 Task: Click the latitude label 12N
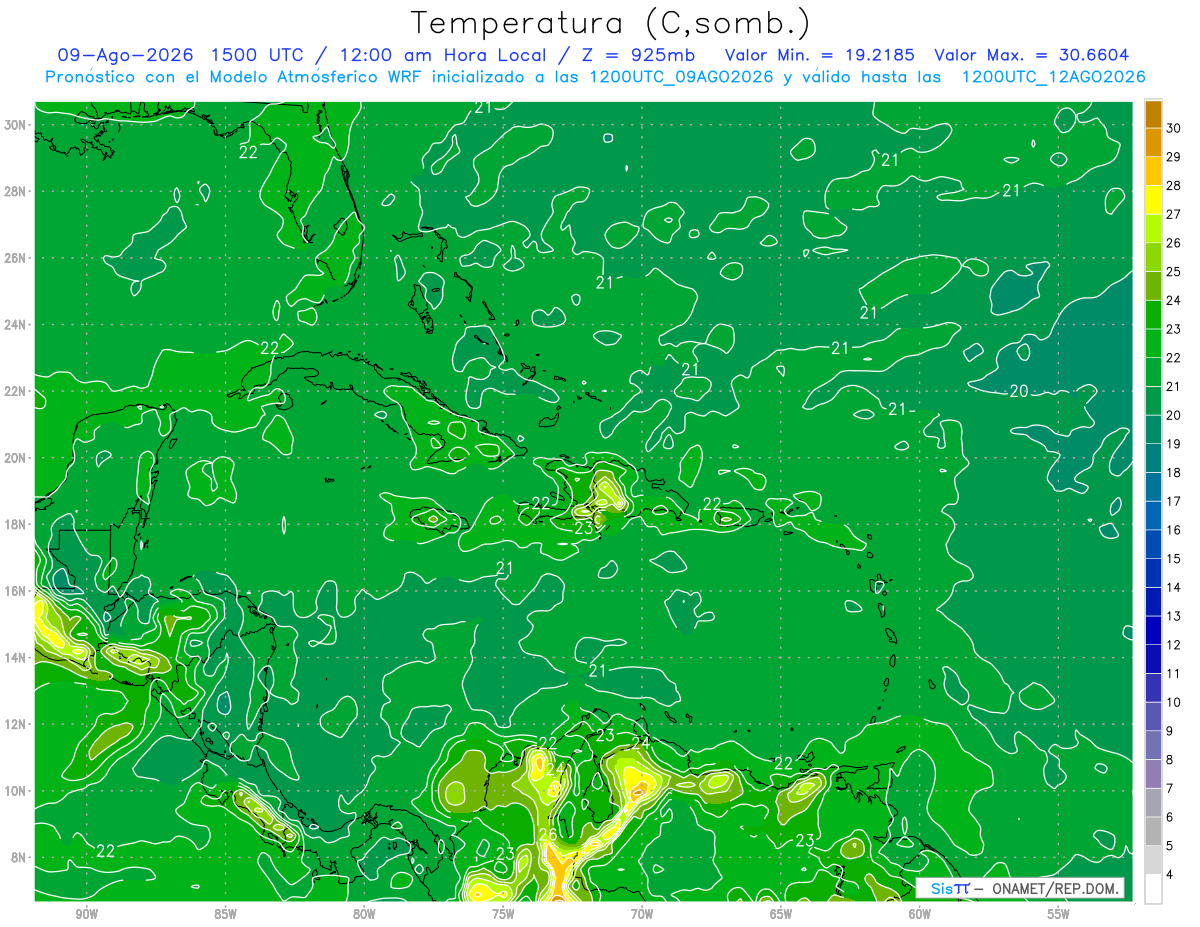pos(14,724)
